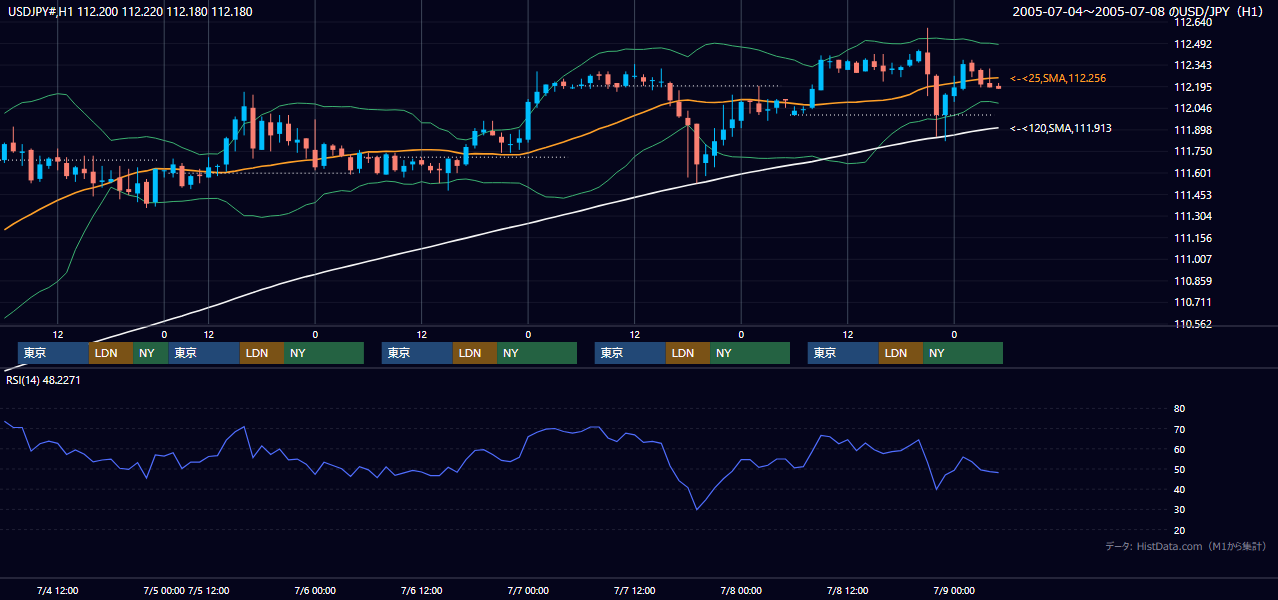
Task: Click the USDJPY#,H1 price header text
Action: (128, 10)
